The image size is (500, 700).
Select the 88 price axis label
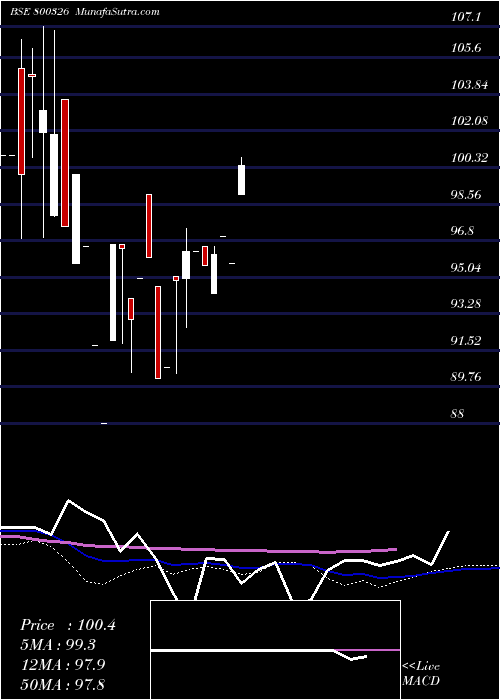click(x=458, y=414)
